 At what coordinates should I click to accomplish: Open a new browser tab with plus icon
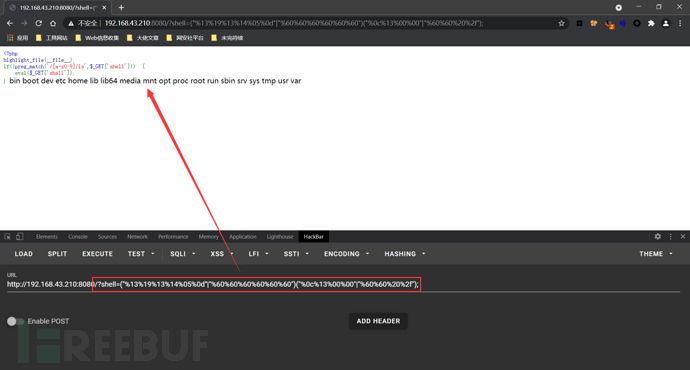pos(121,7)
